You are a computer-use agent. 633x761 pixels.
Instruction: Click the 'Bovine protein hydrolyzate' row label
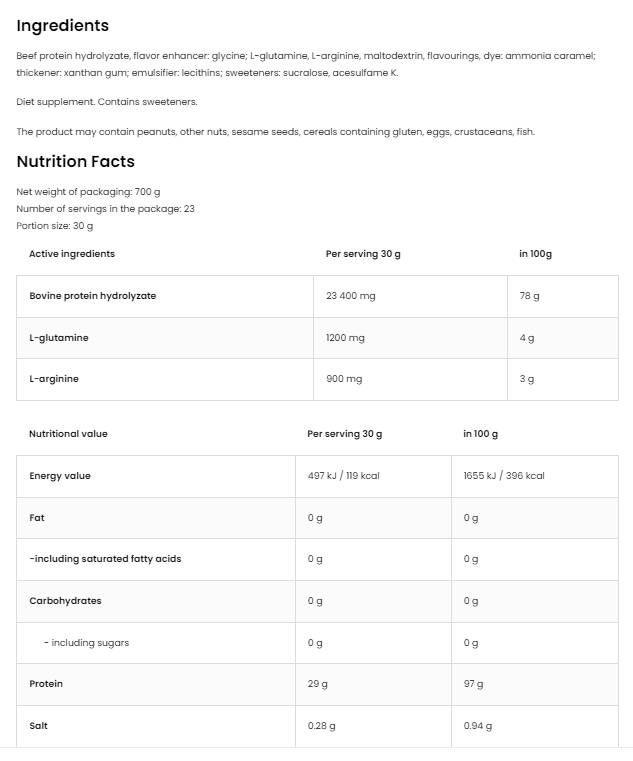click(93, 296)
